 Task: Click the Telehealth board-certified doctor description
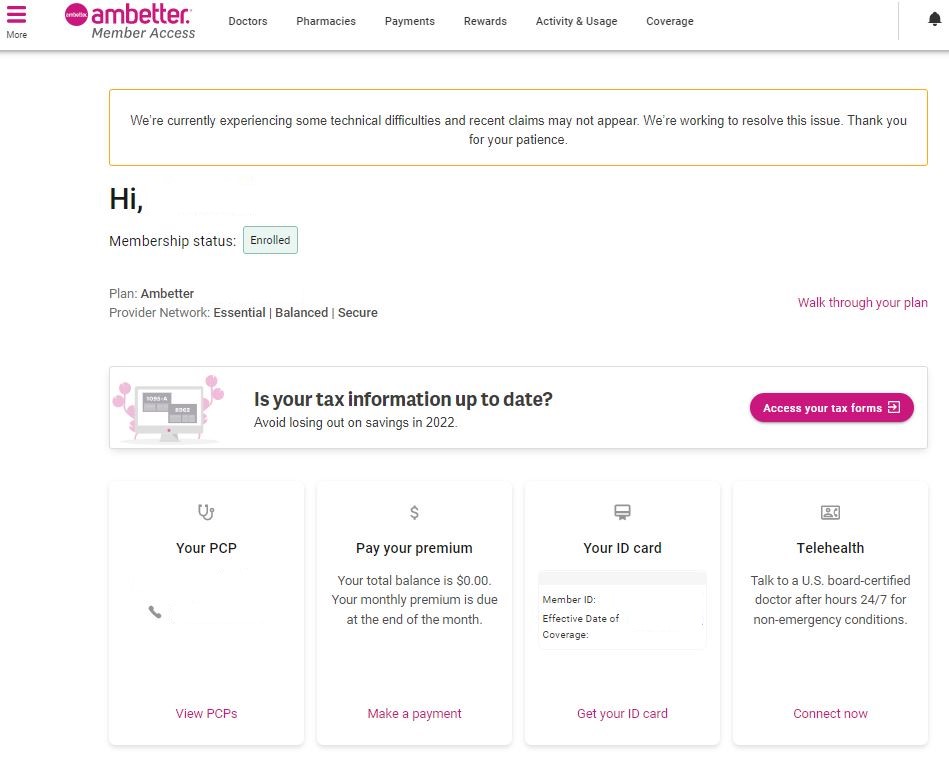tap(830, 600)
